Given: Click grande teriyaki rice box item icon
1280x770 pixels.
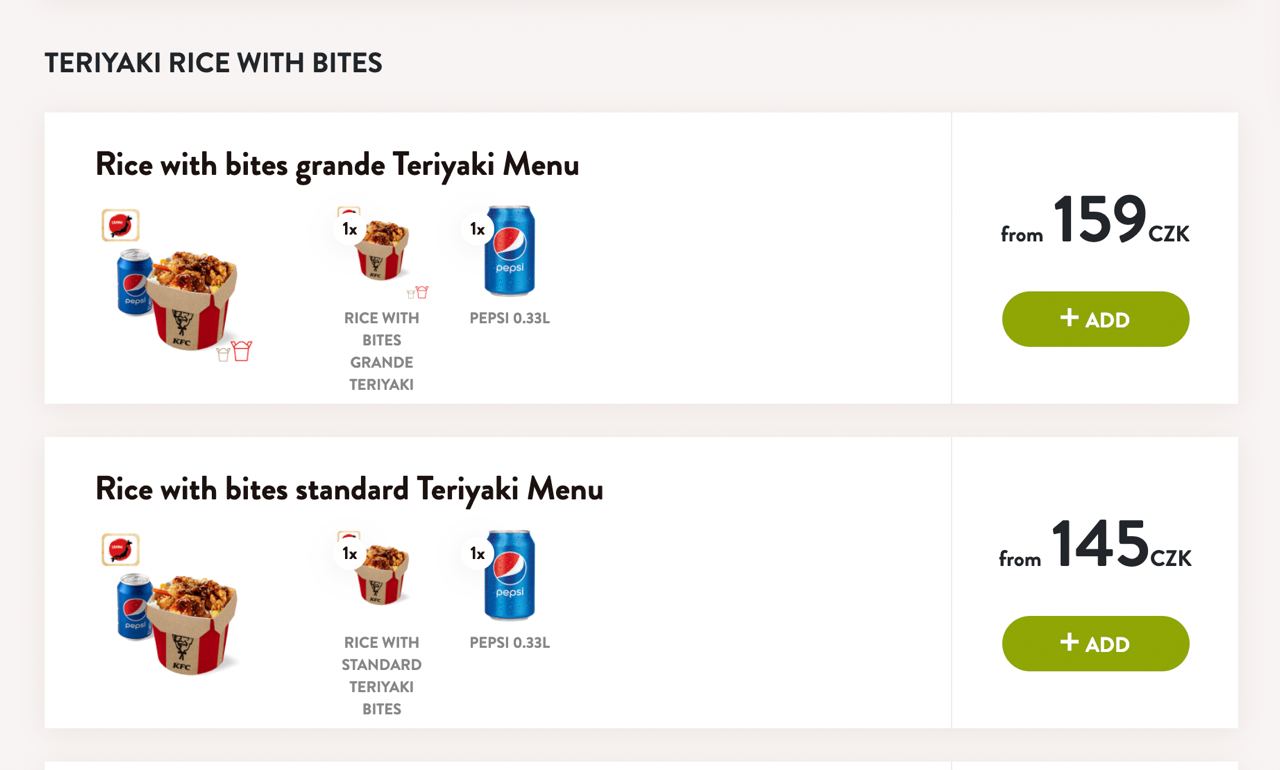Looking at the screenshot, I should click(382, 250).
